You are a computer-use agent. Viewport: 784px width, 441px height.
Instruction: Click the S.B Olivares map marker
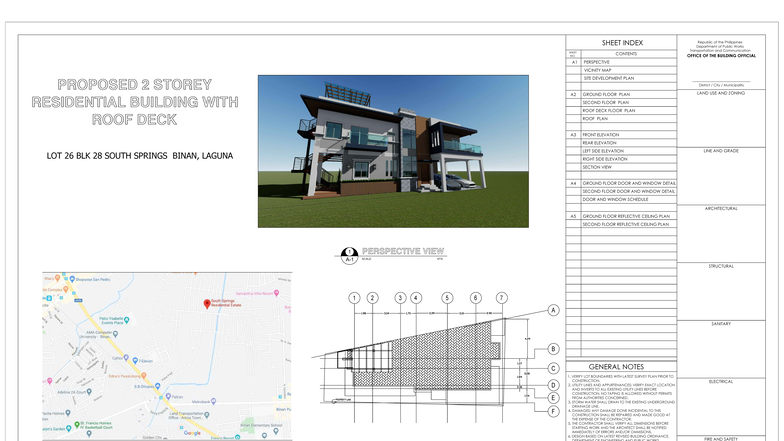tap(158, 386)
